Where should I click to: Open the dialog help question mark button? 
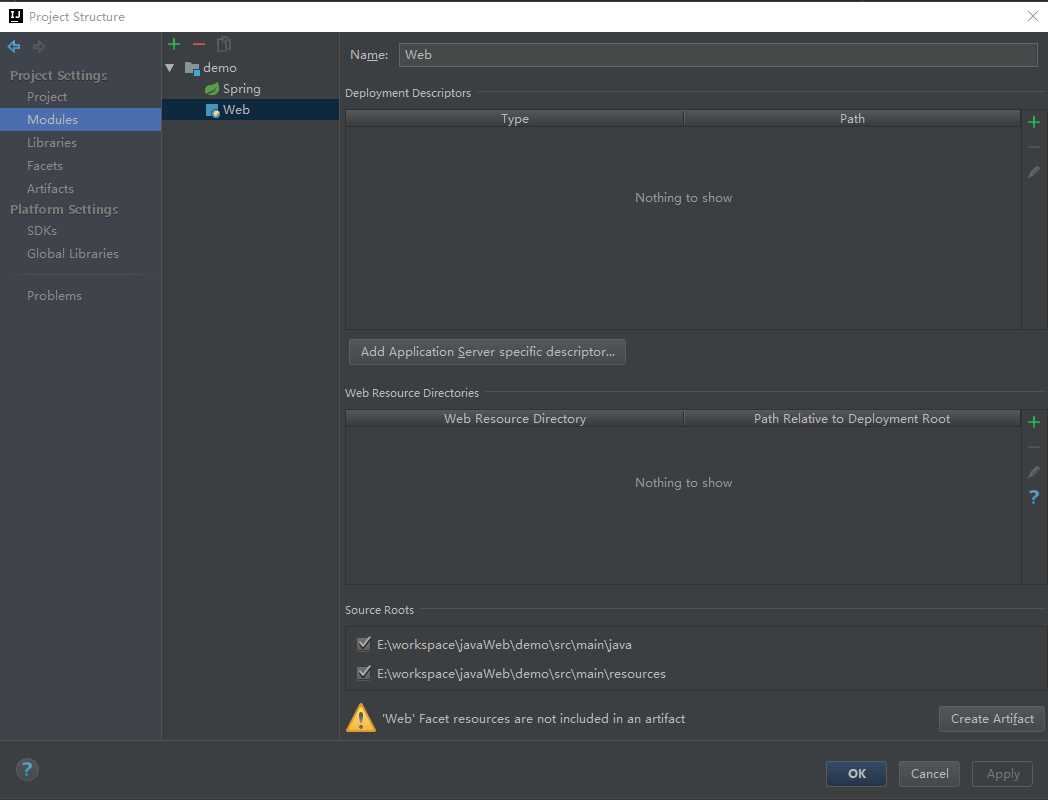[27, 769]
